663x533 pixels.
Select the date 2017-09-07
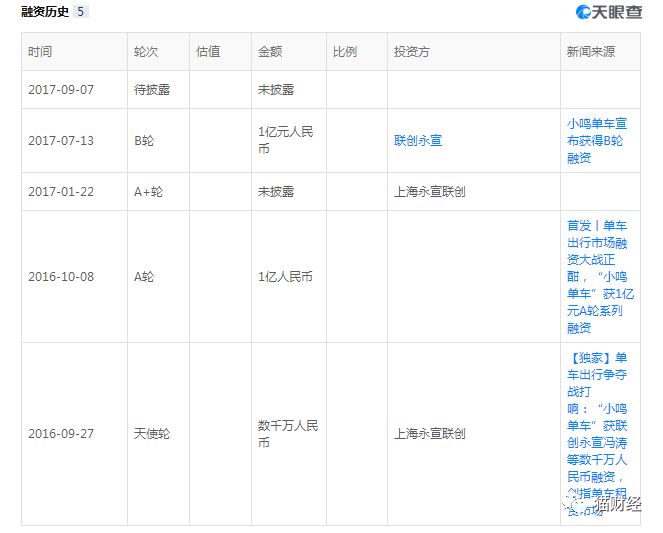click(61, 90)
